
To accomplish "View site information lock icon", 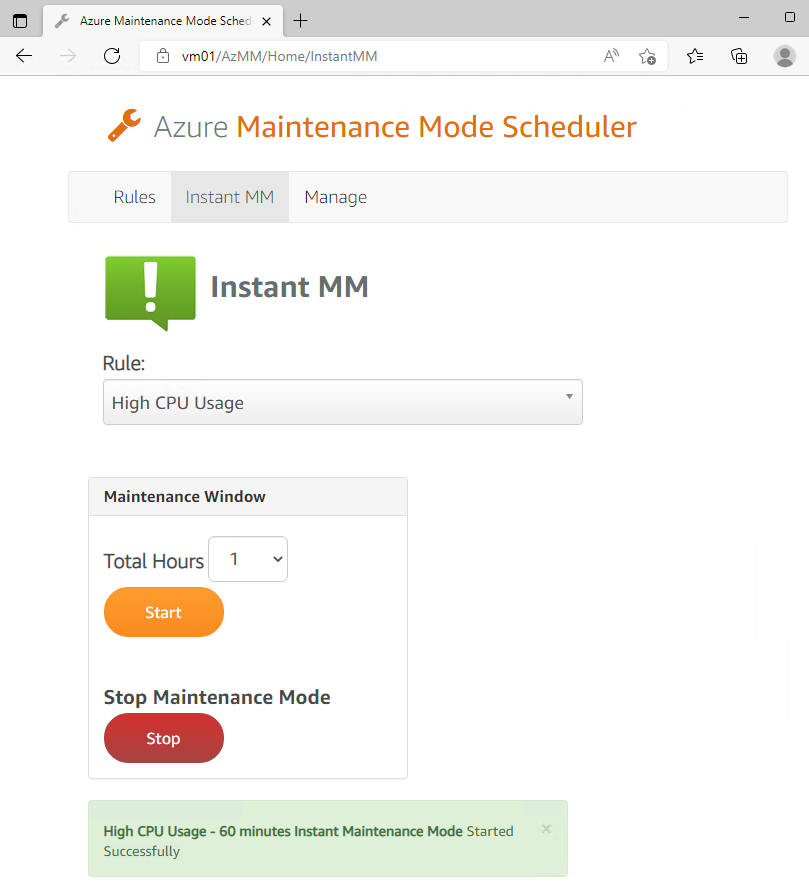I will 163,56.
